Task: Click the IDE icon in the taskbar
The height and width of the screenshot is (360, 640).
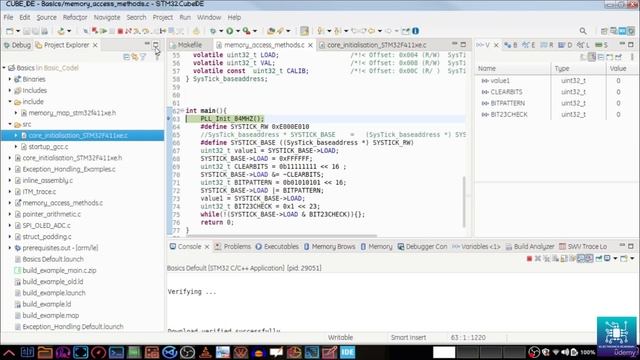Action: pos(347,352)
